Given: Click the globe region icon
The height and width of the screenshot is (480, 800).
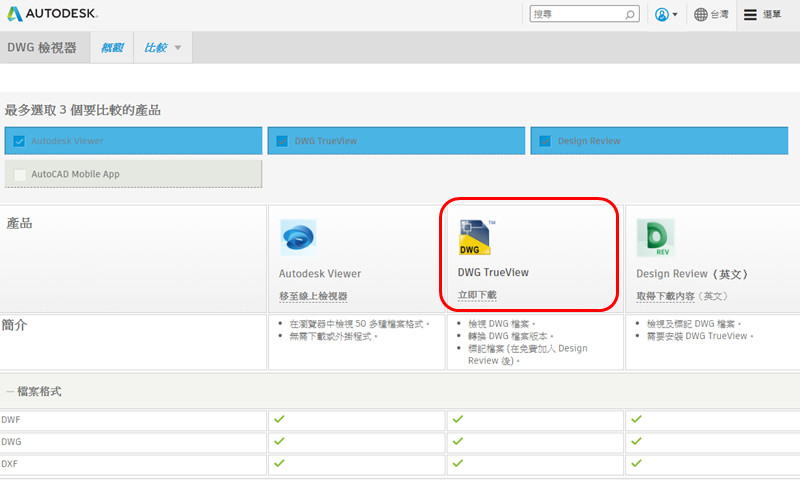Looking at the screenshot, I should point(701,15).
